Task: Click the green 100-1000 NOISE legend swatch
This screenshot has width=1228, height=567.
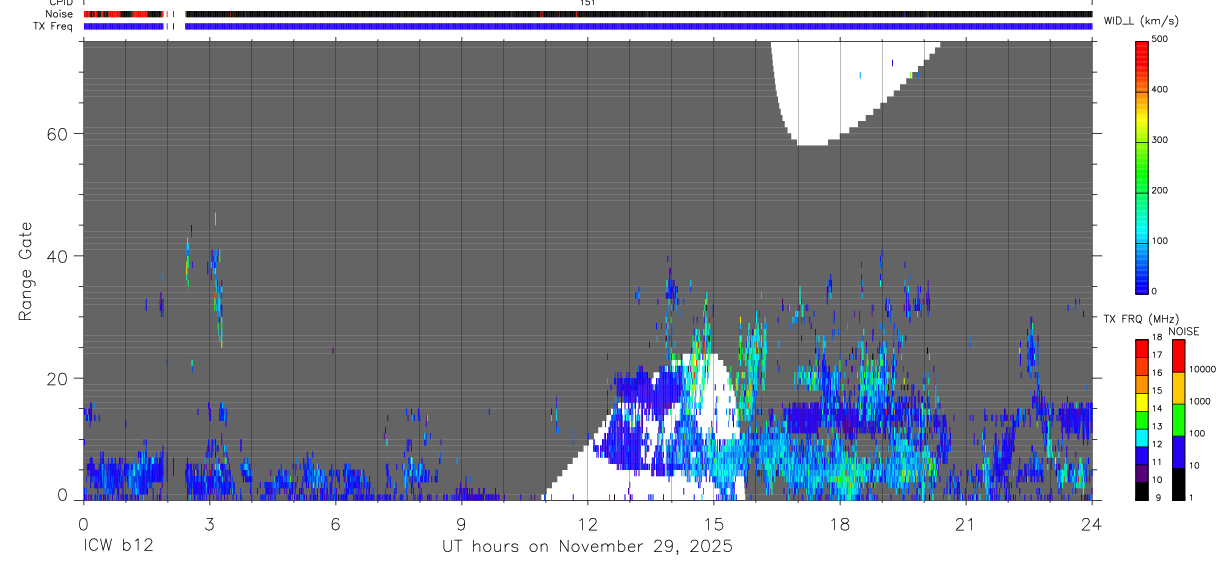Action: (1177, 420)
